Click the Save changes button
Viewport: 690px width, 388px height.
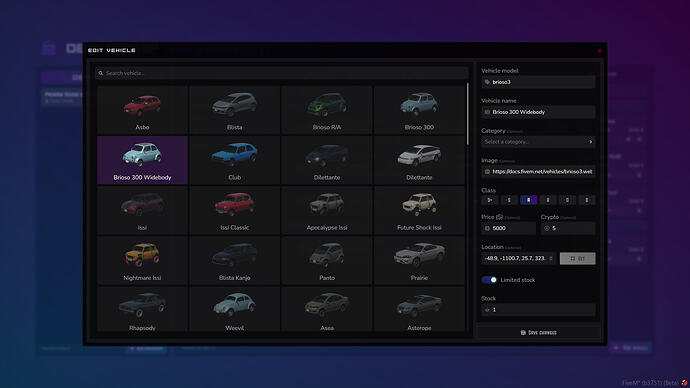coord(539,333)
